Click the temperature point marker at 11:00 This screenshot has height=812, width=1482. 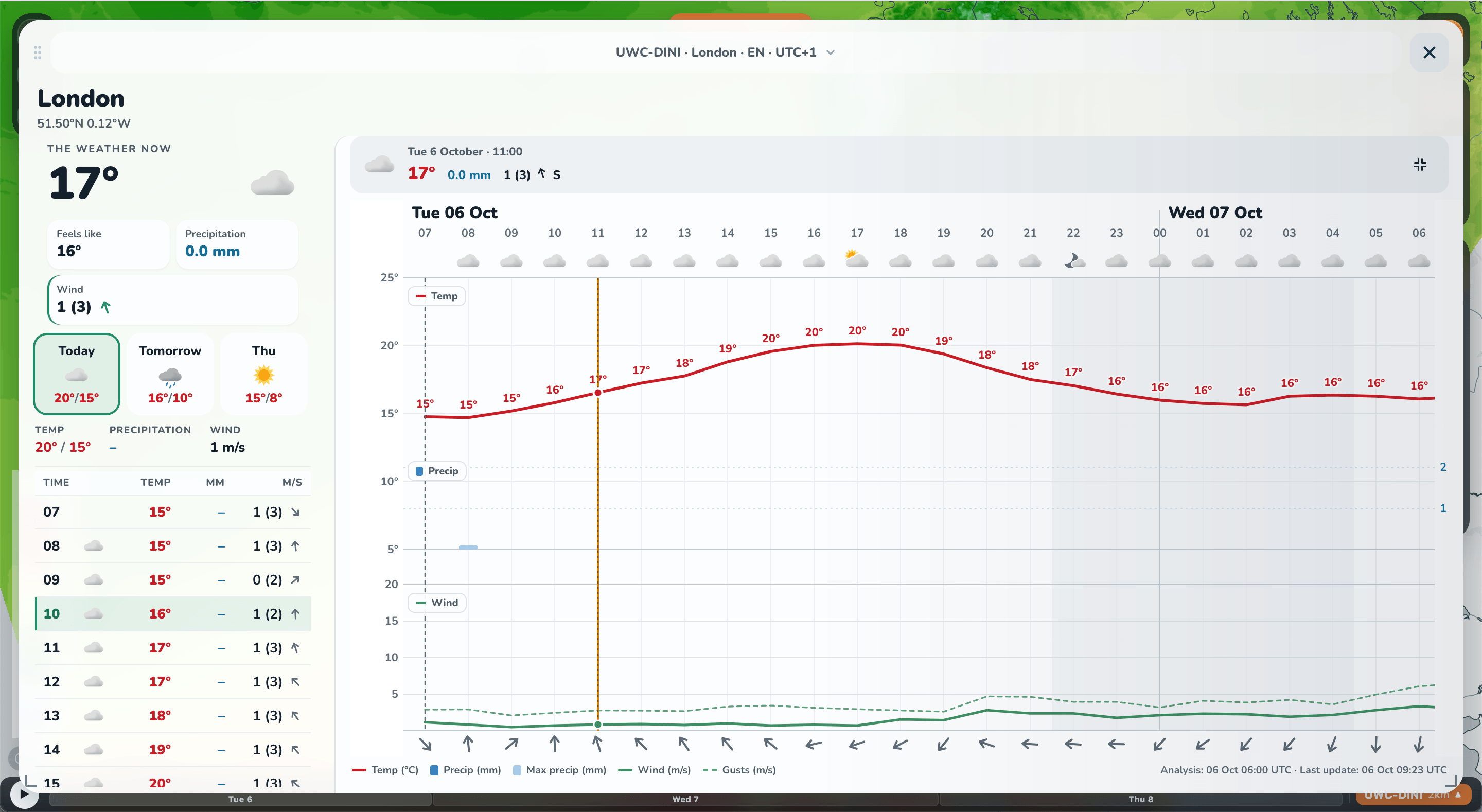(598, 393)
